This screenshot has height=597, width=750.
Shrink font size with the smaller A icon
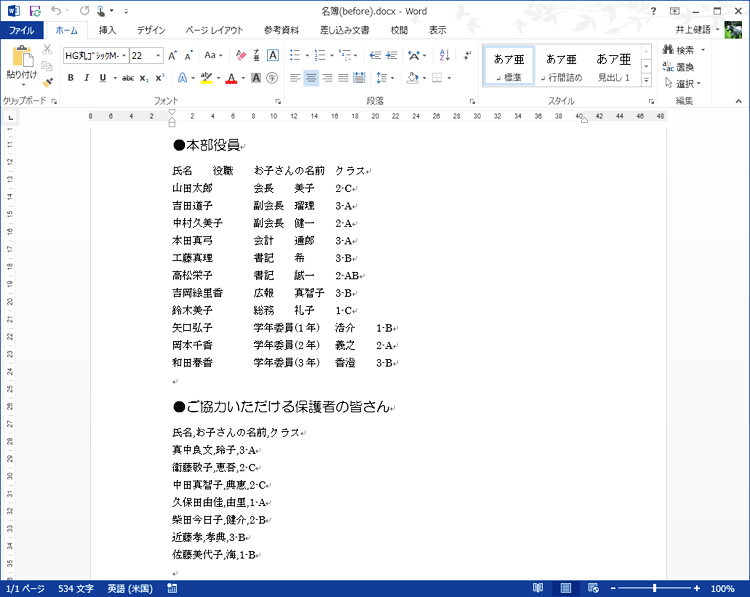pyautogui.click(x=188, y=55)
